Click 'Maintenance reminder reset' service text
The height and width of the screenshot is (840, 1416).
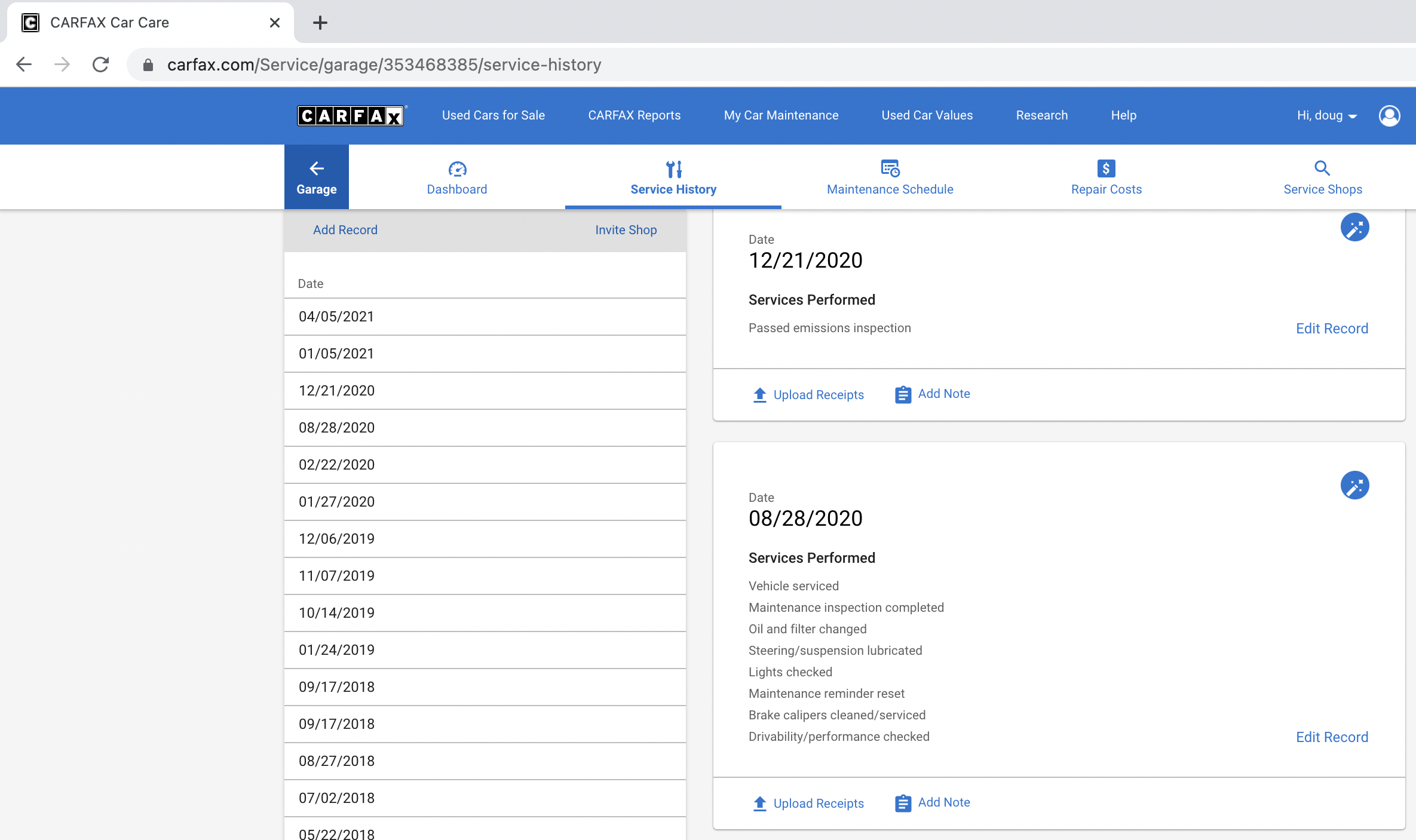(826, 694)
